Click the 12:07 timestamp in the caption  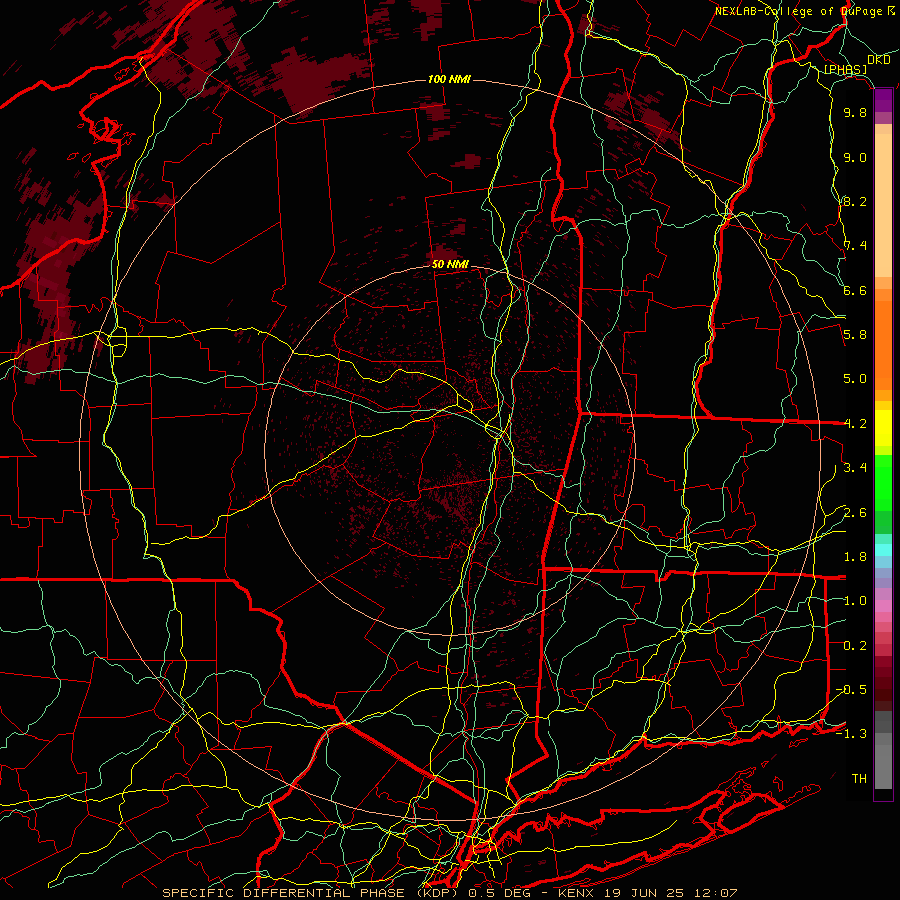pos(714,893)
